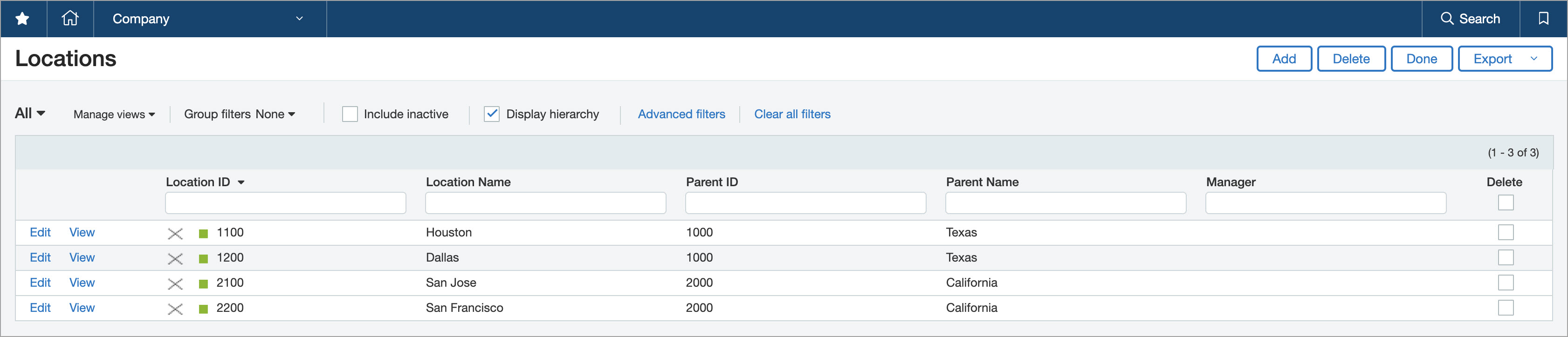This screenshot has width=1568, height=337.
Task: Edit the San Jose location 2100
Action: 40,282
